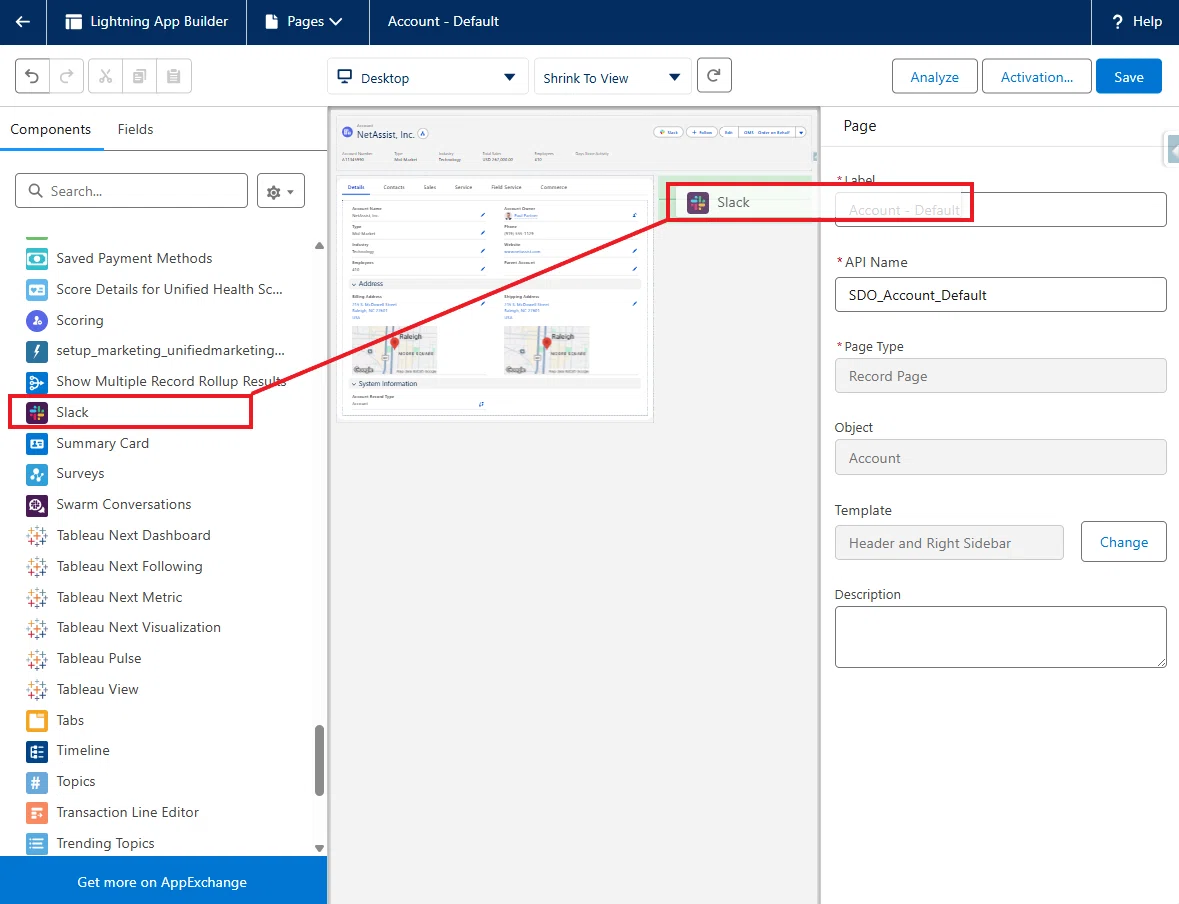Click the scroll down arrow of components list
The height and width of the screenshot is (904, 1179).
pyautogui.click(x=320, y=848)
